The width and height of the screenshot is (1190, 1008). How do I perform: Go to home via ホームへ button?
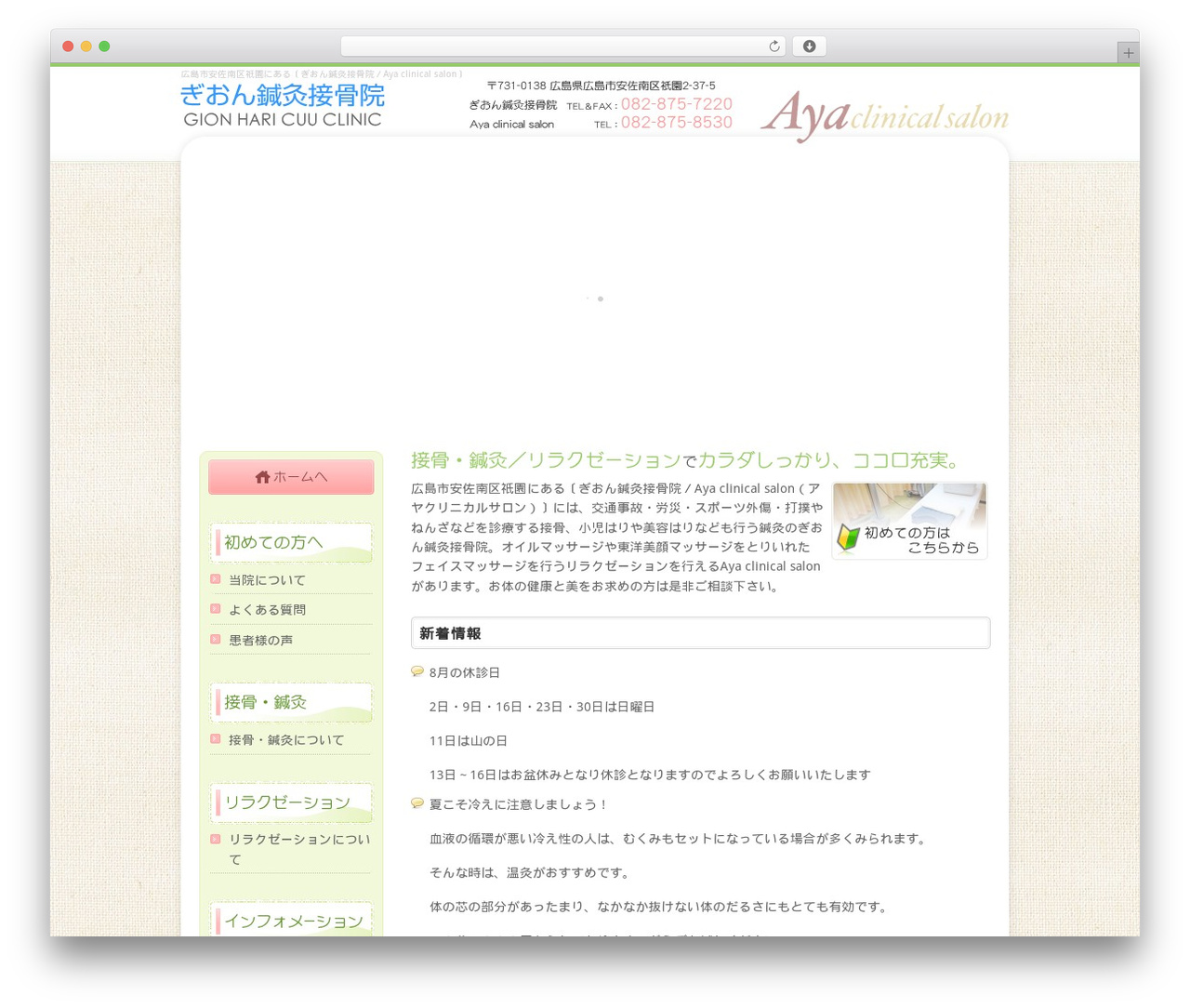coord(291,477)
